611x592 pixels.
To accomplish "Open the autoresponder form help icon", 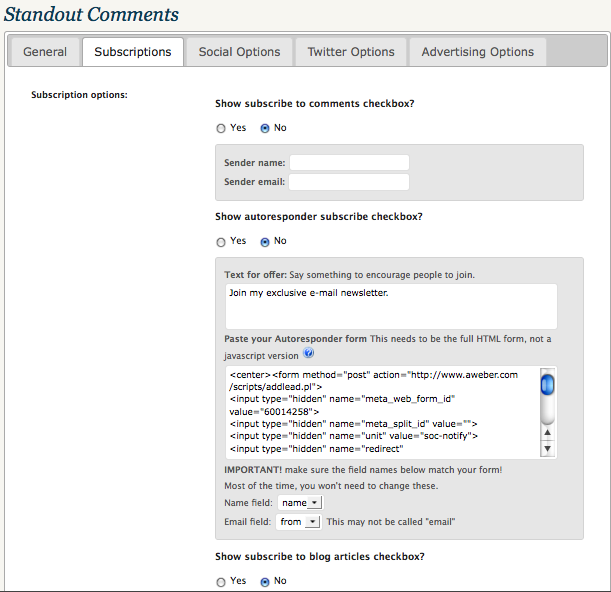I will point(308,353).
